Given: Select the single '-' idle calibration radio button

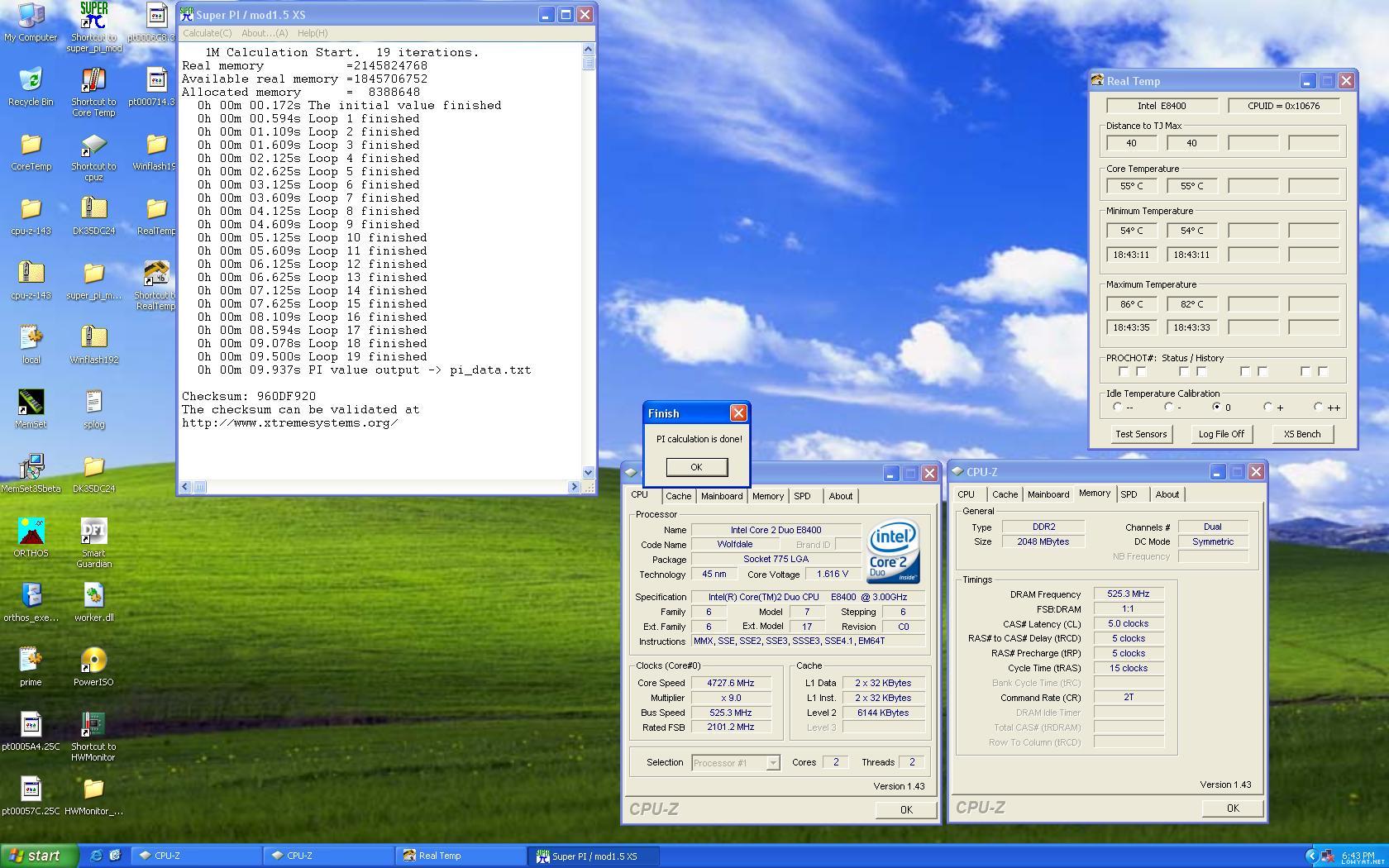Looking at the screenshot, I should pos(1168,407).
